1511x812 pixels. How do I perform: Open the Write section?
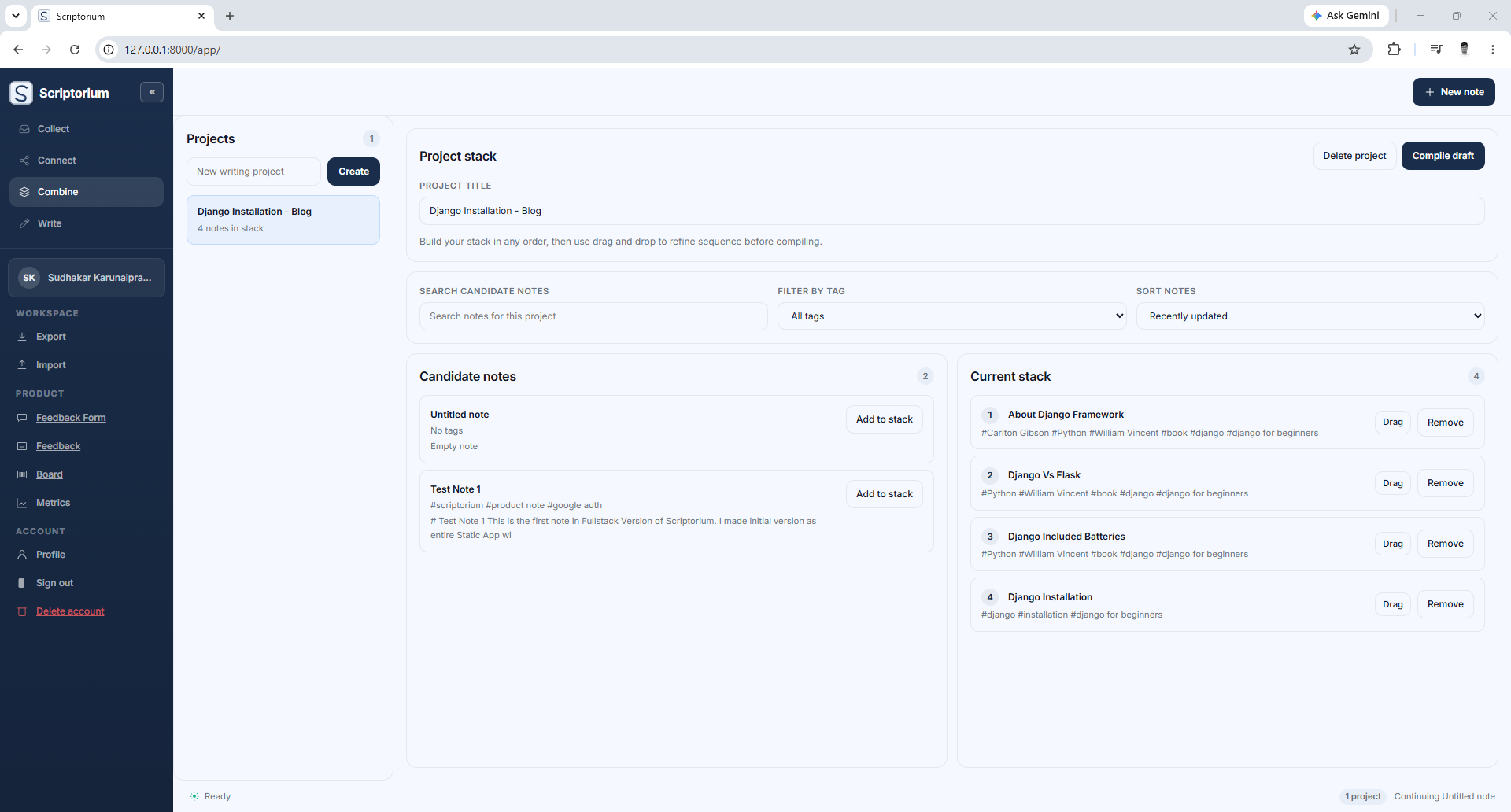click(87, 223)
